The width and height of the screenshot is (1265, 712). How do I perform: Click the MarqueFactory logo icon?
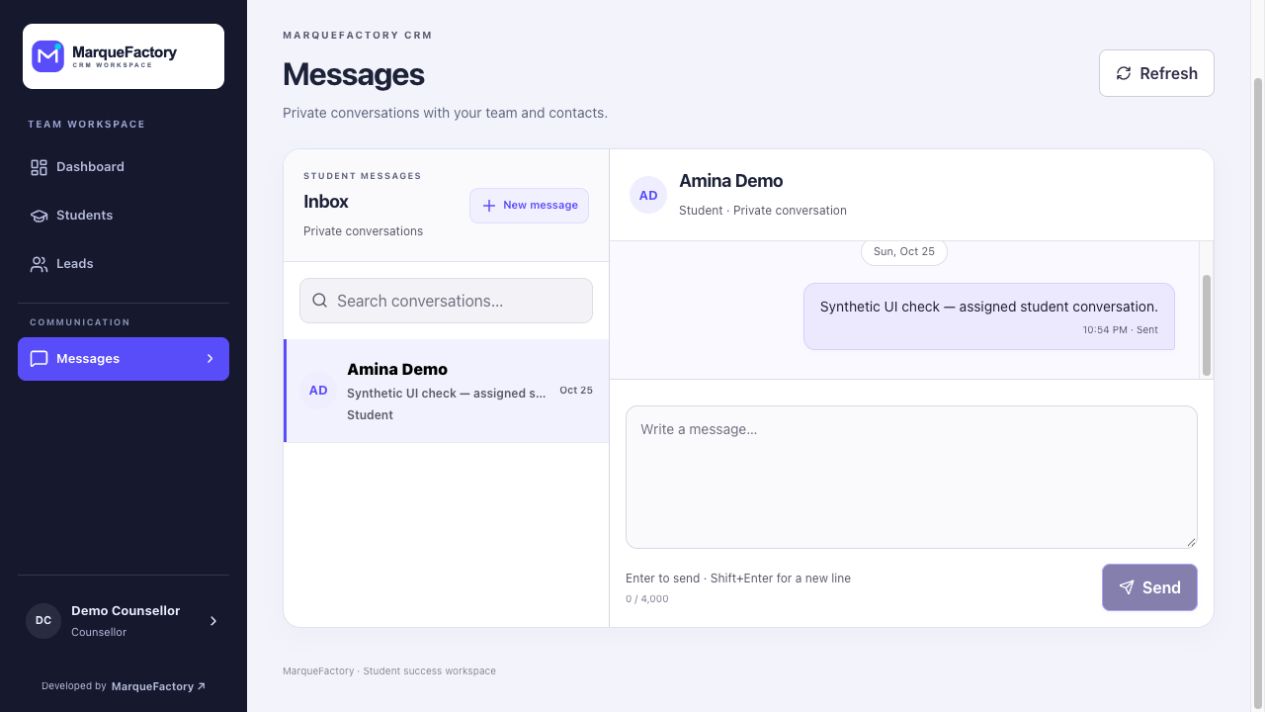tap(48, 56)
